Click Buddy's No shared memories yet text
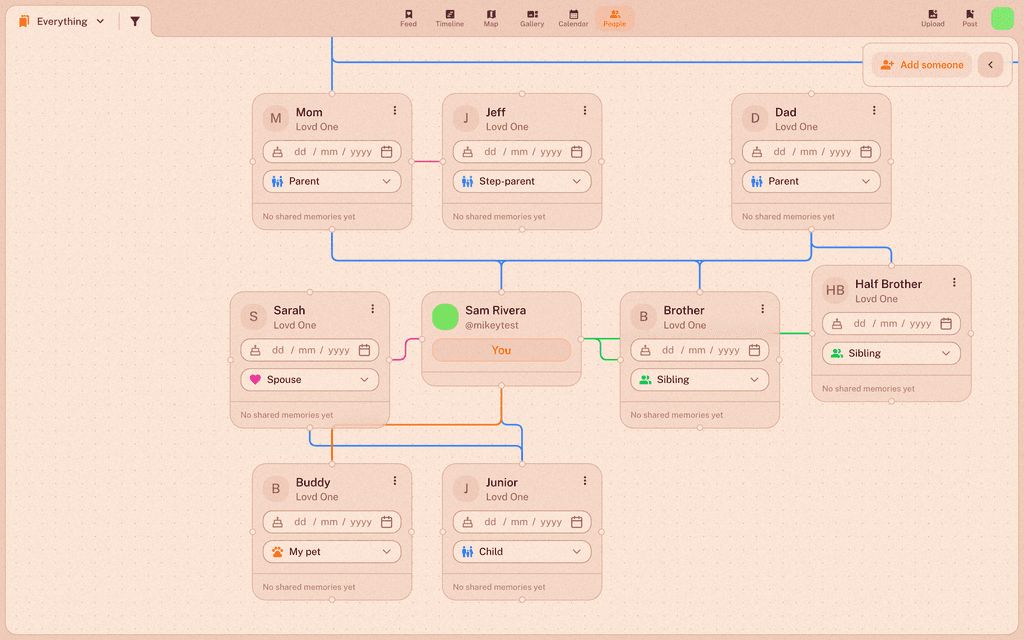The image size is (1024, 640). [309, 587]
